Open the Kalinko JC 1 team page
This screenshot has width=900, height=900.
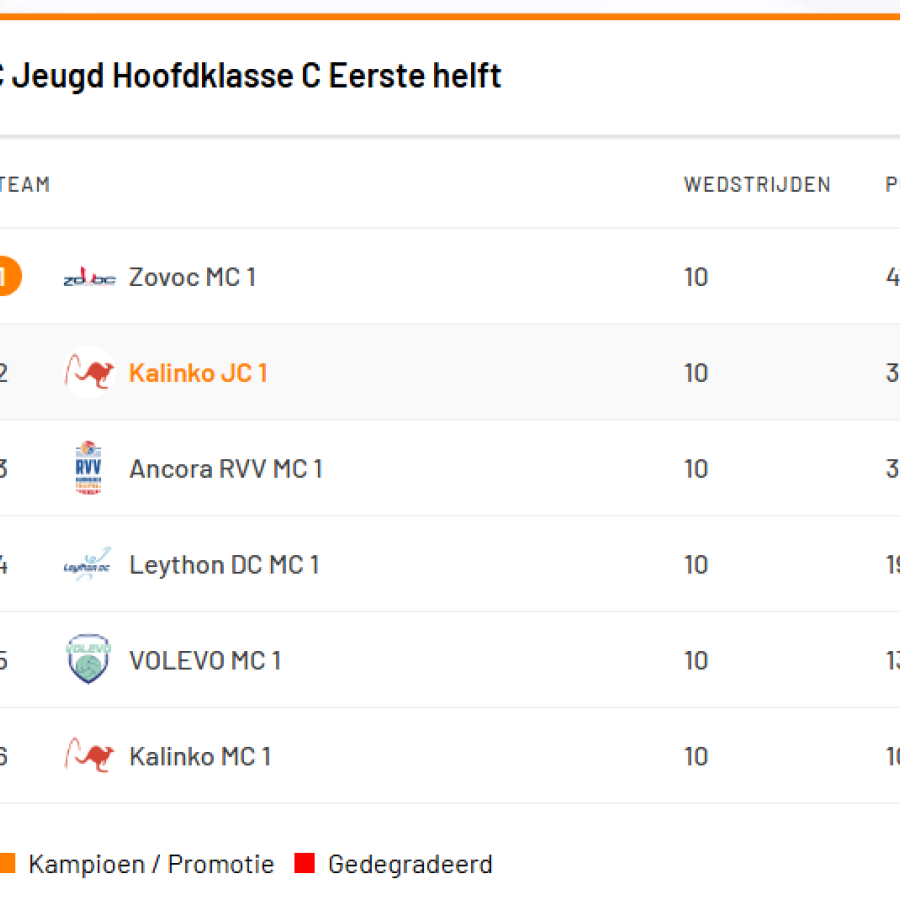[198, 372]
